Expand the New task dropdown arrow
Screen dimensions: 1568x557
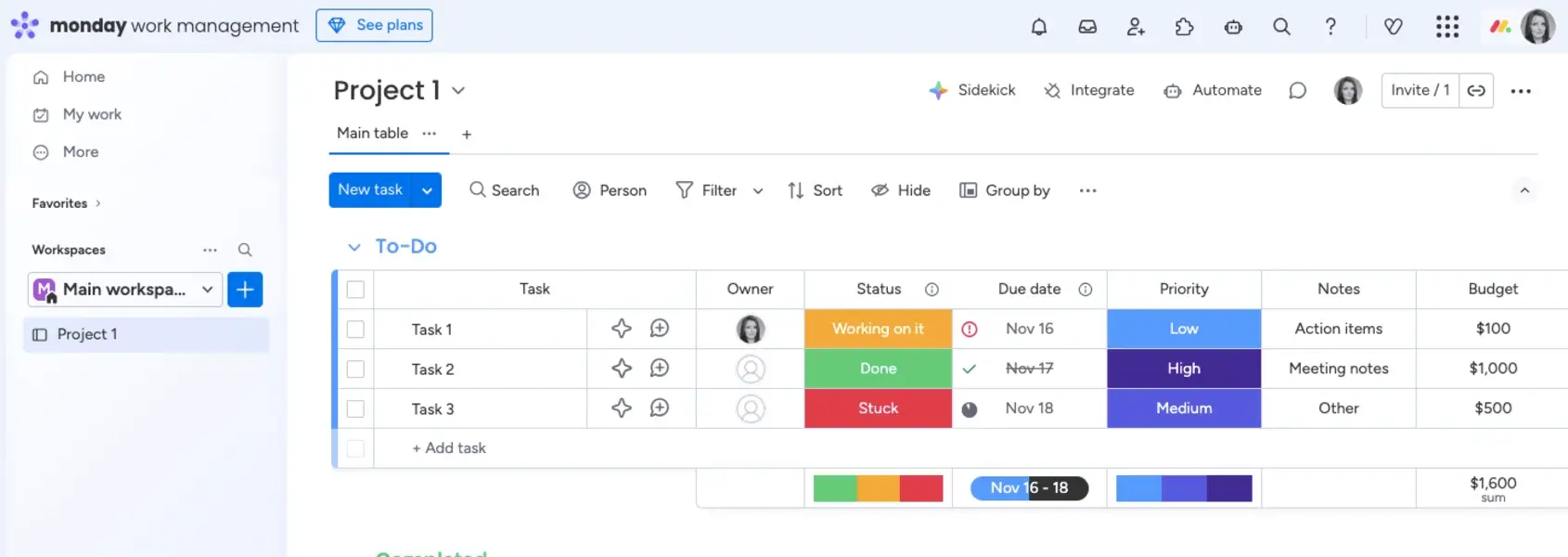[x=427, y=190]
